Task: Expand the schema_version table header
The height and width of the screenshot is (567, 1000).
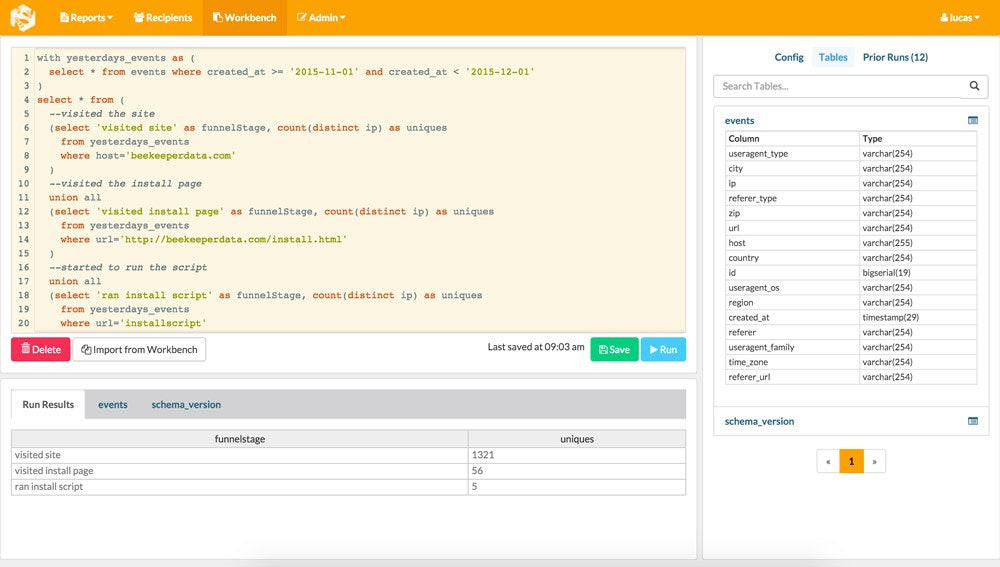Action: click(x=759, y=422)
